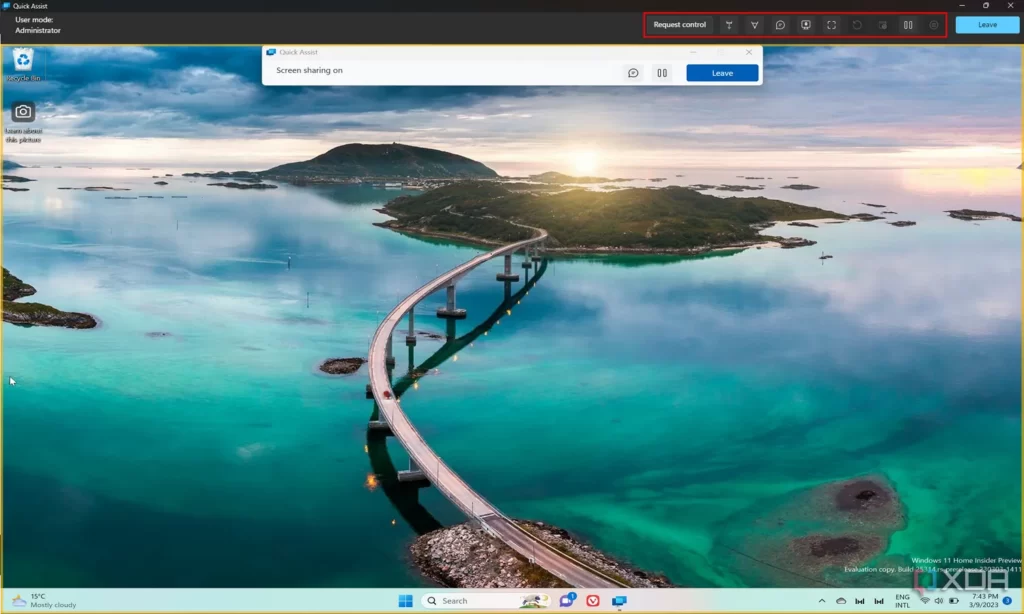Open the Quick Assist taskbar icon

619,601
